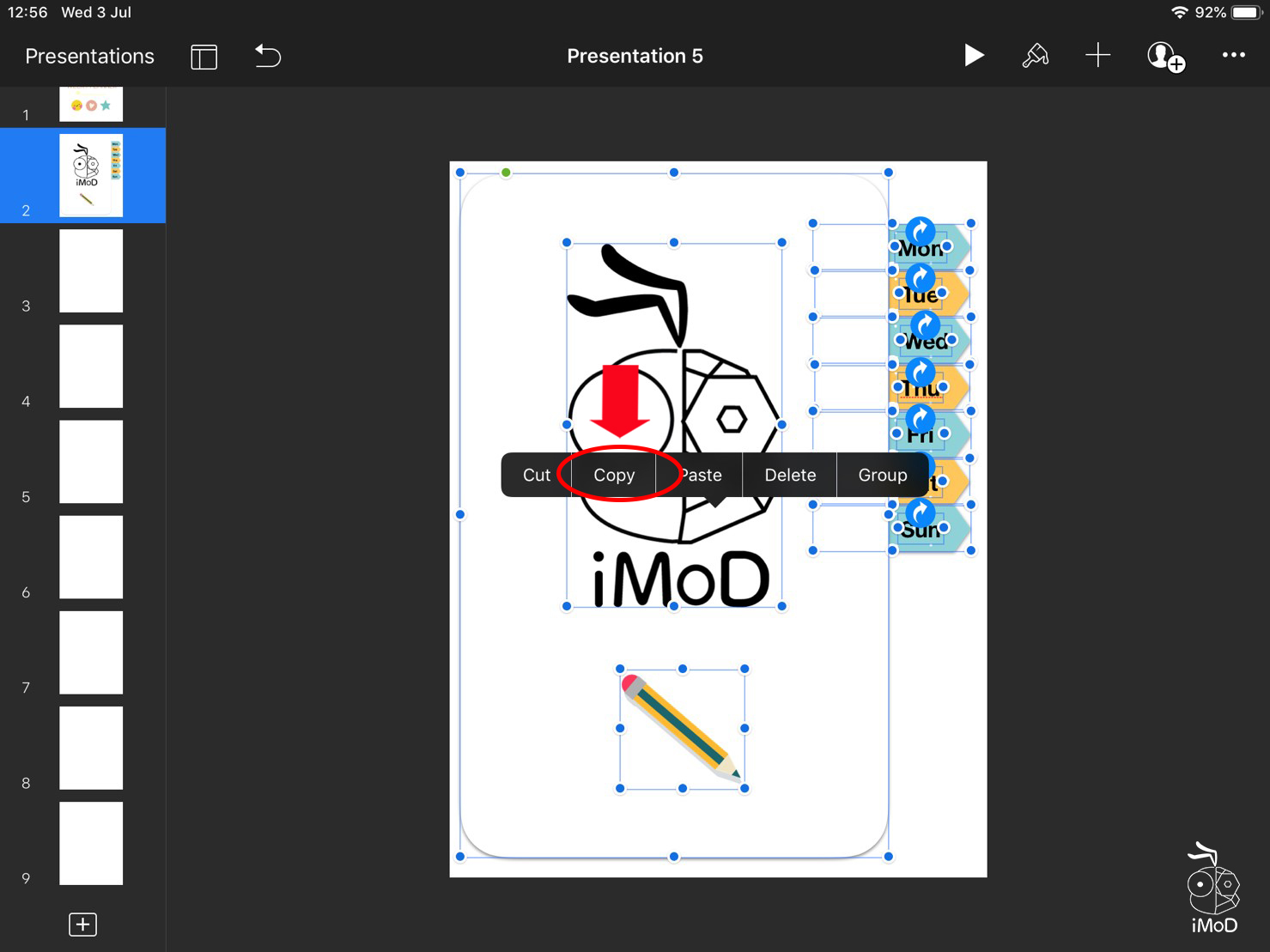Image resolution: width=1270 pixels, height=952 pixels.
Task: Select Delete in the popup menu
Action: (x=789, y=475)
